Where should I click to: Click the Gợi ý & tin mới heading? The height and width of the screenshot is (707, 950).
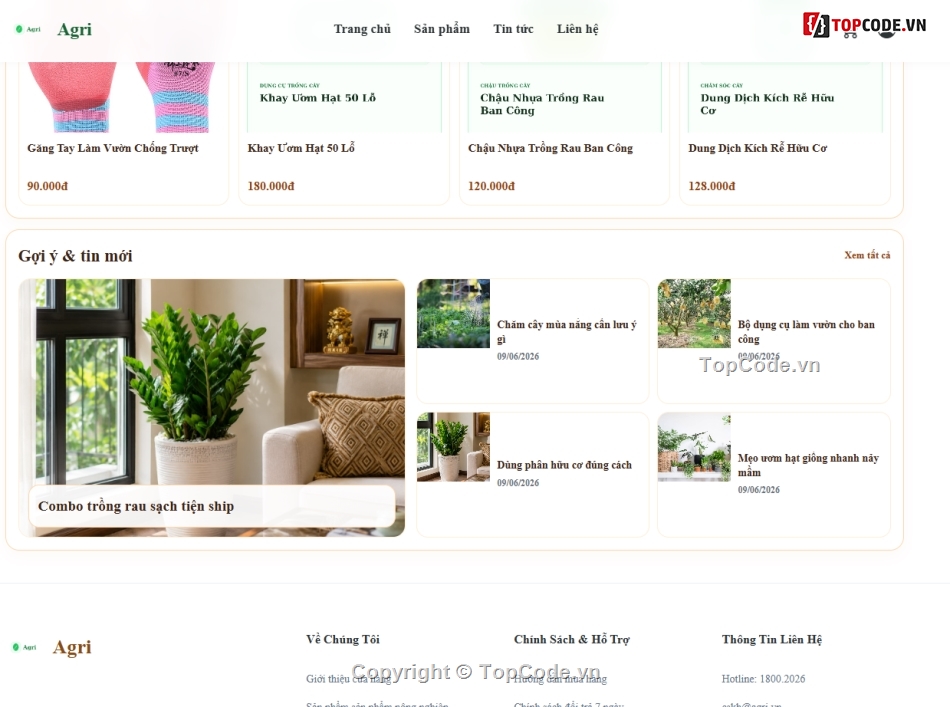[75, 256]
